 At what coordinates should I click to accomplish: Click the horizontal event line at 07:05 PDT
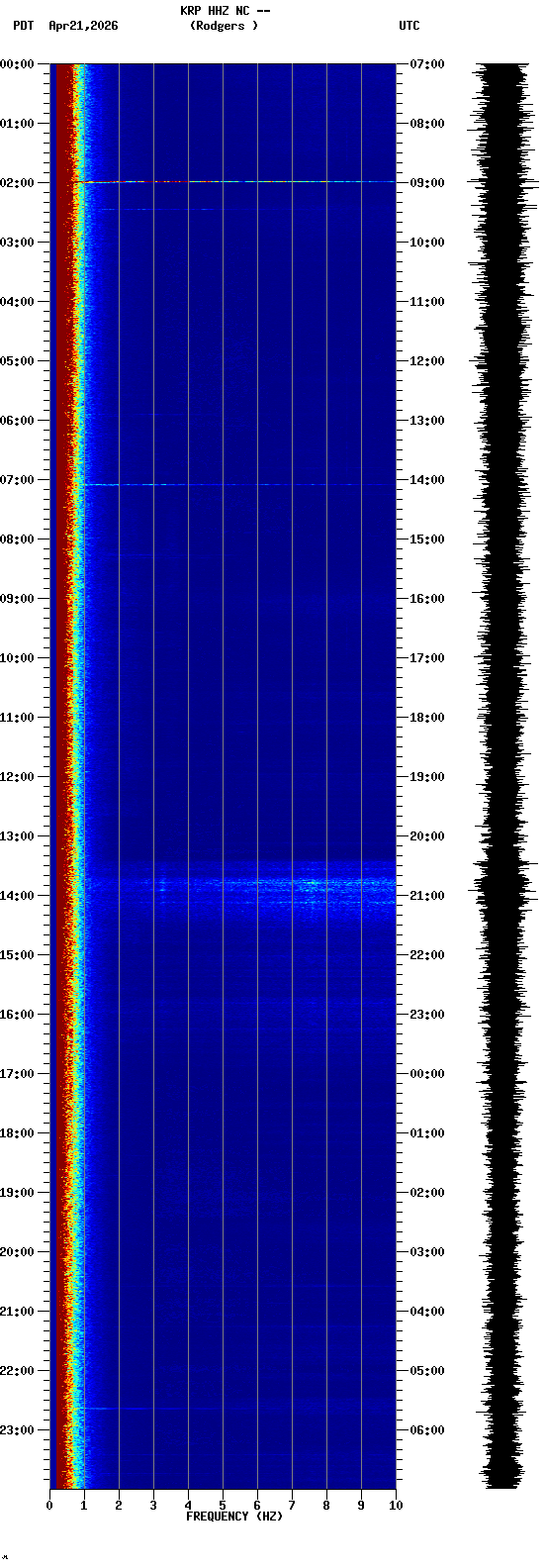[x=237, y=485]
